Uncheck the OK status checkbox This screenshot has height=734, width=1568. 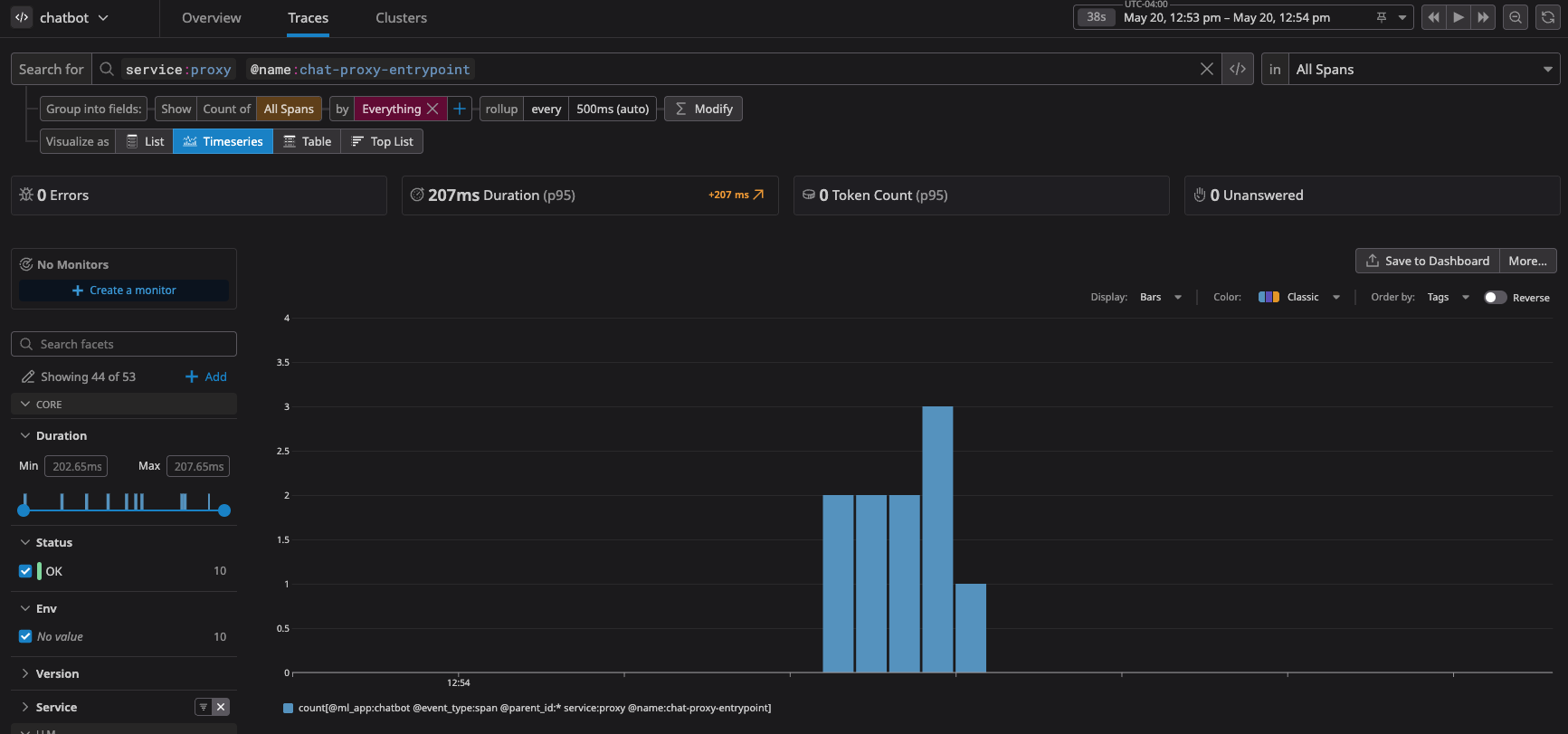[x=25, y=571]
